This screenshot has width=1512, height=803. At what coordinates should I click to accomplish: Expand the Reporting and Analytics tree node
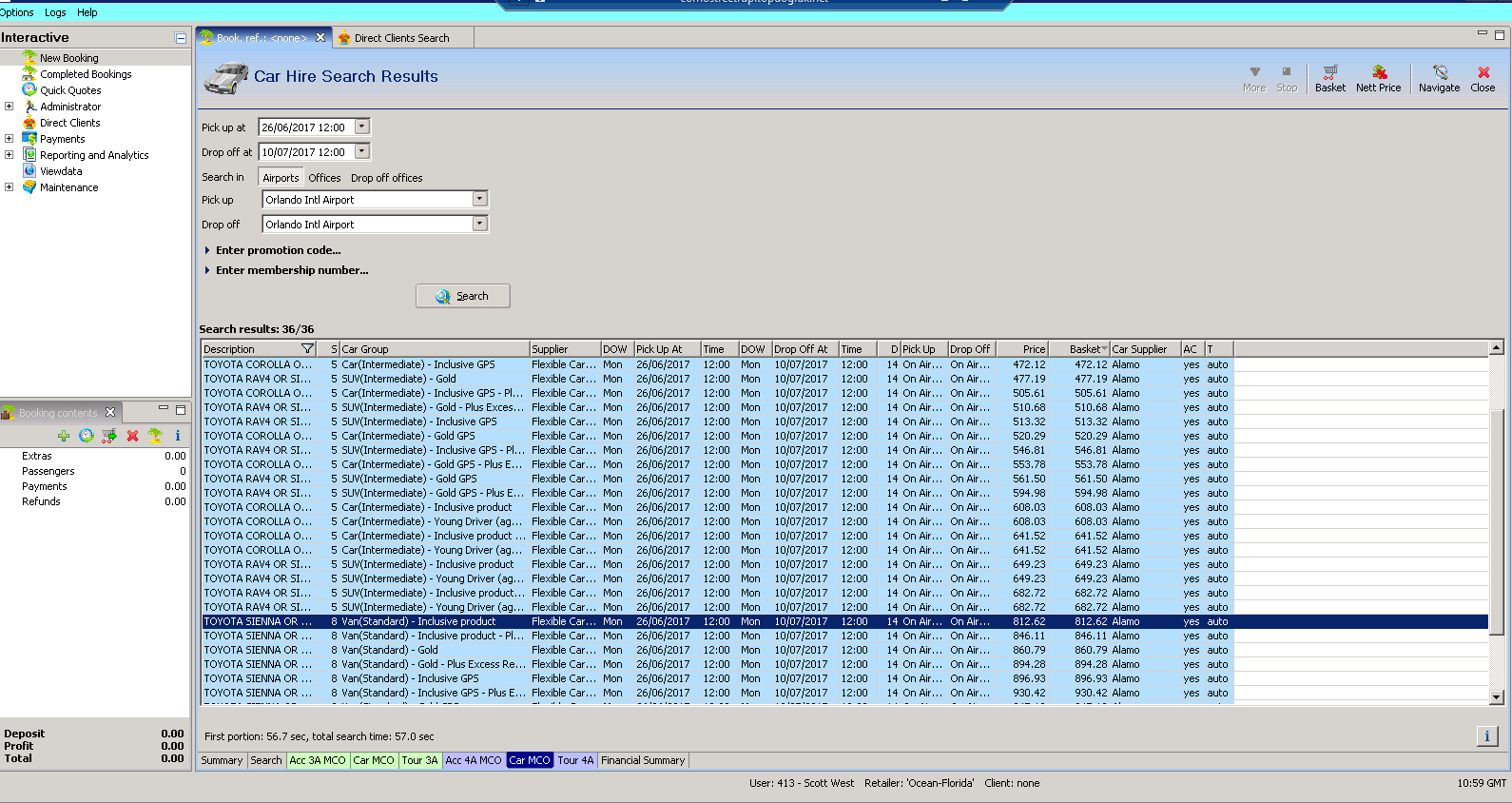10,155
